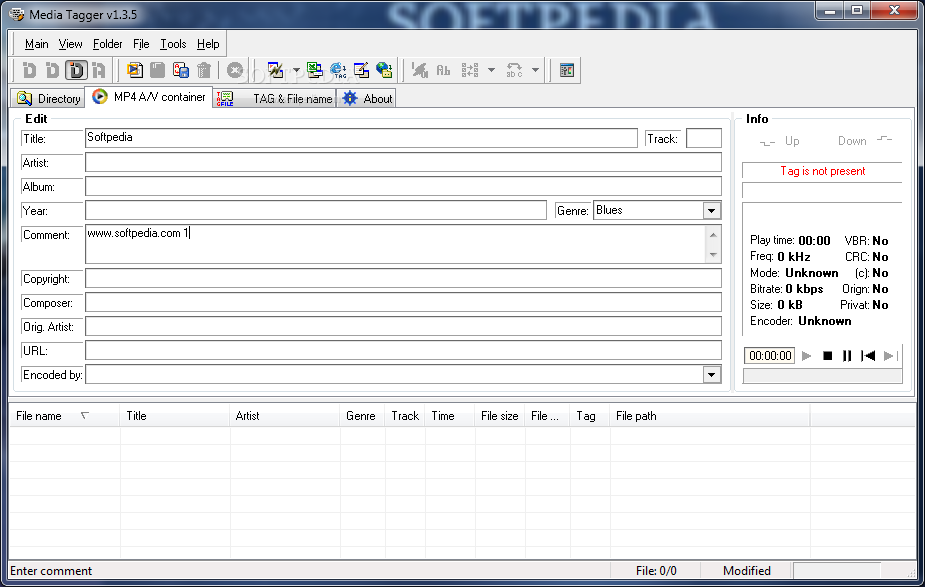
Task: Select the leftmost ID tag type icon
Action: 29,70
